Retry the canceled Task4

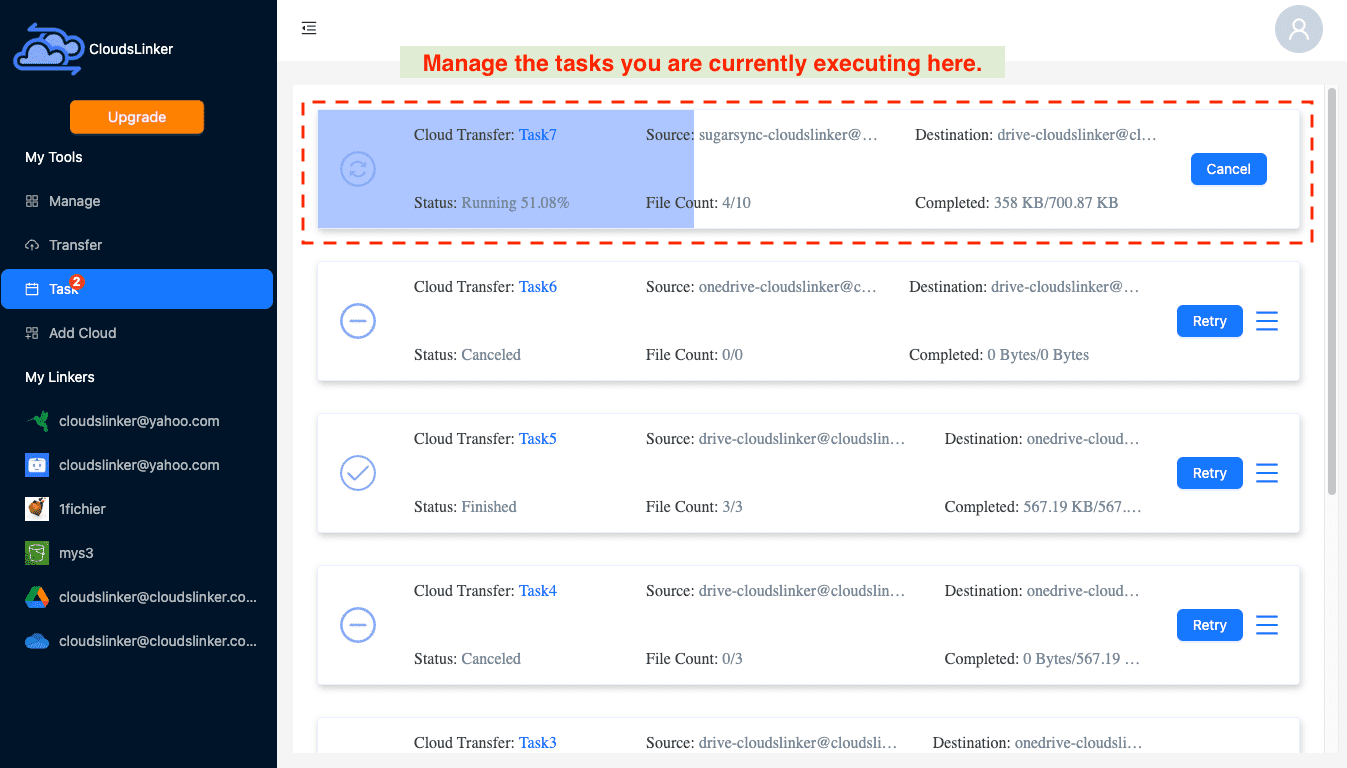(1210, 625)
